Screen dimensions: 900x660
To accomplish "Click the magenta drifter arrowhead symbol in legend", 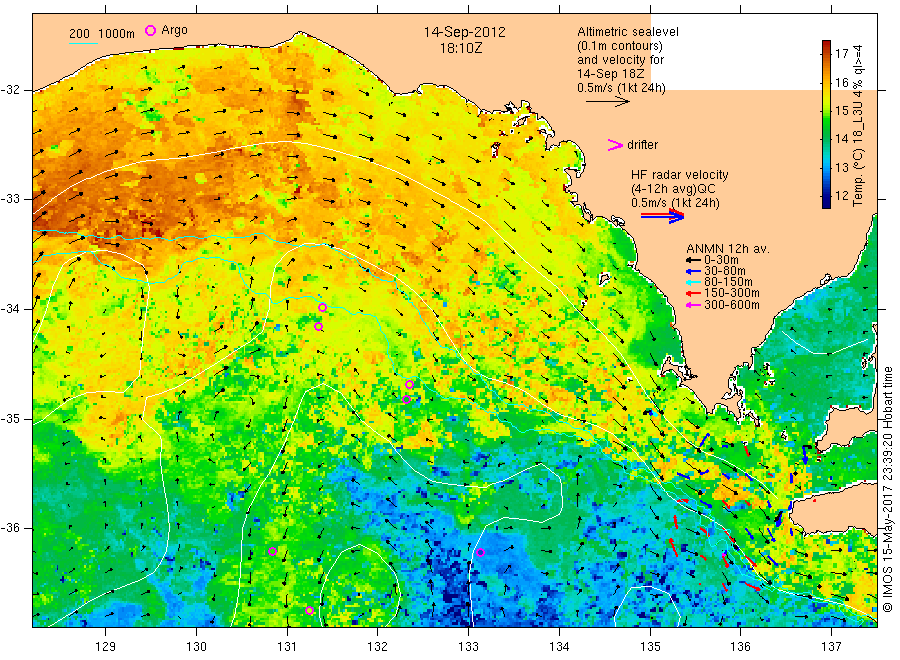I will pos(615,145).
